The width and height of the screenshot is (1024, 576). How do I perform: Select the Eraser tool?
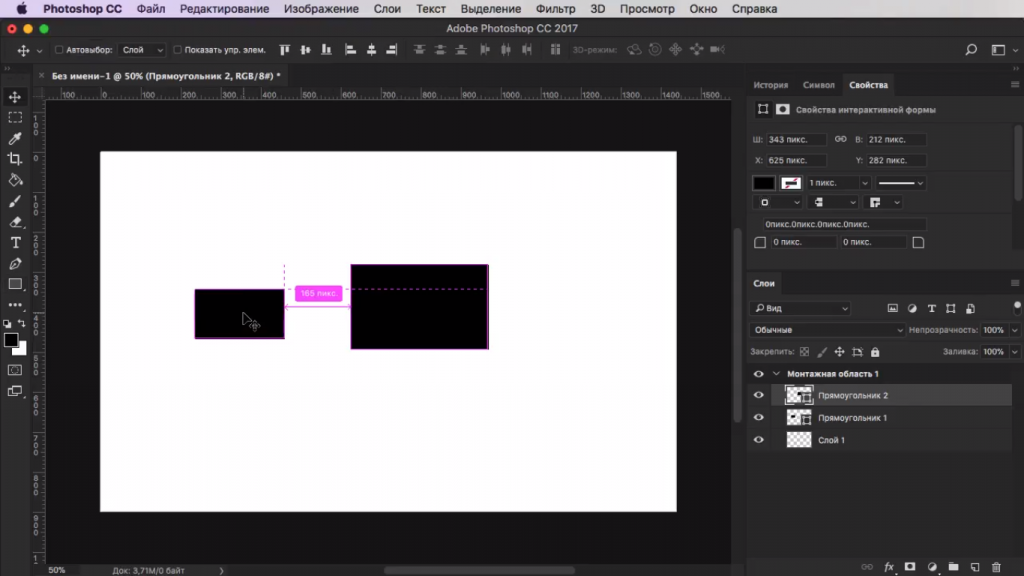[15, 222]
